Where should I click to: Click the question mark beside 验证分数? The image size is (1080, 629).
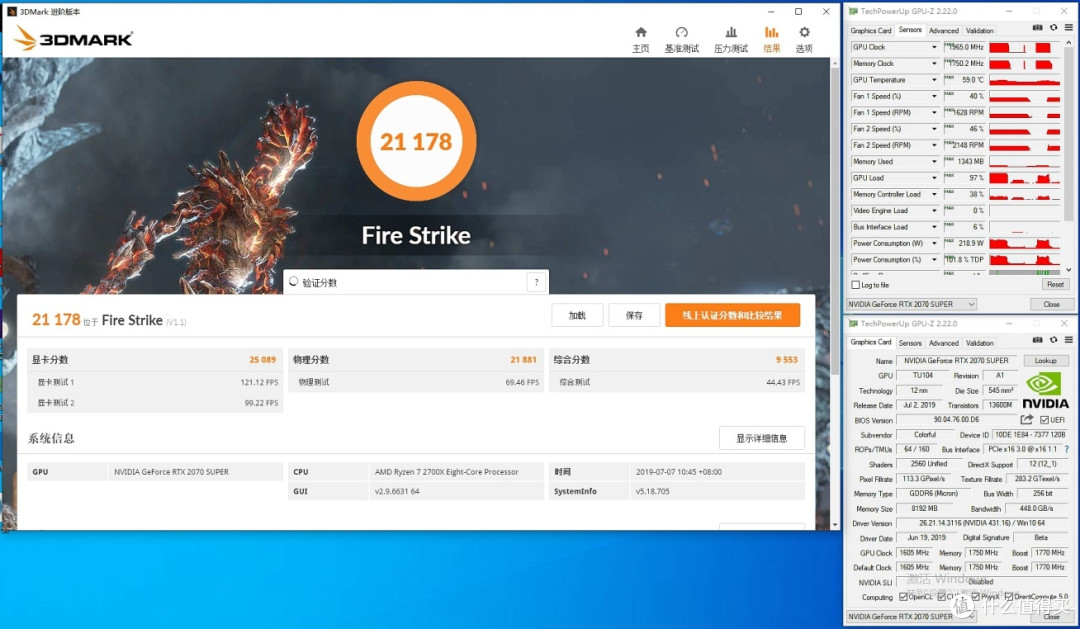(537, 282)
